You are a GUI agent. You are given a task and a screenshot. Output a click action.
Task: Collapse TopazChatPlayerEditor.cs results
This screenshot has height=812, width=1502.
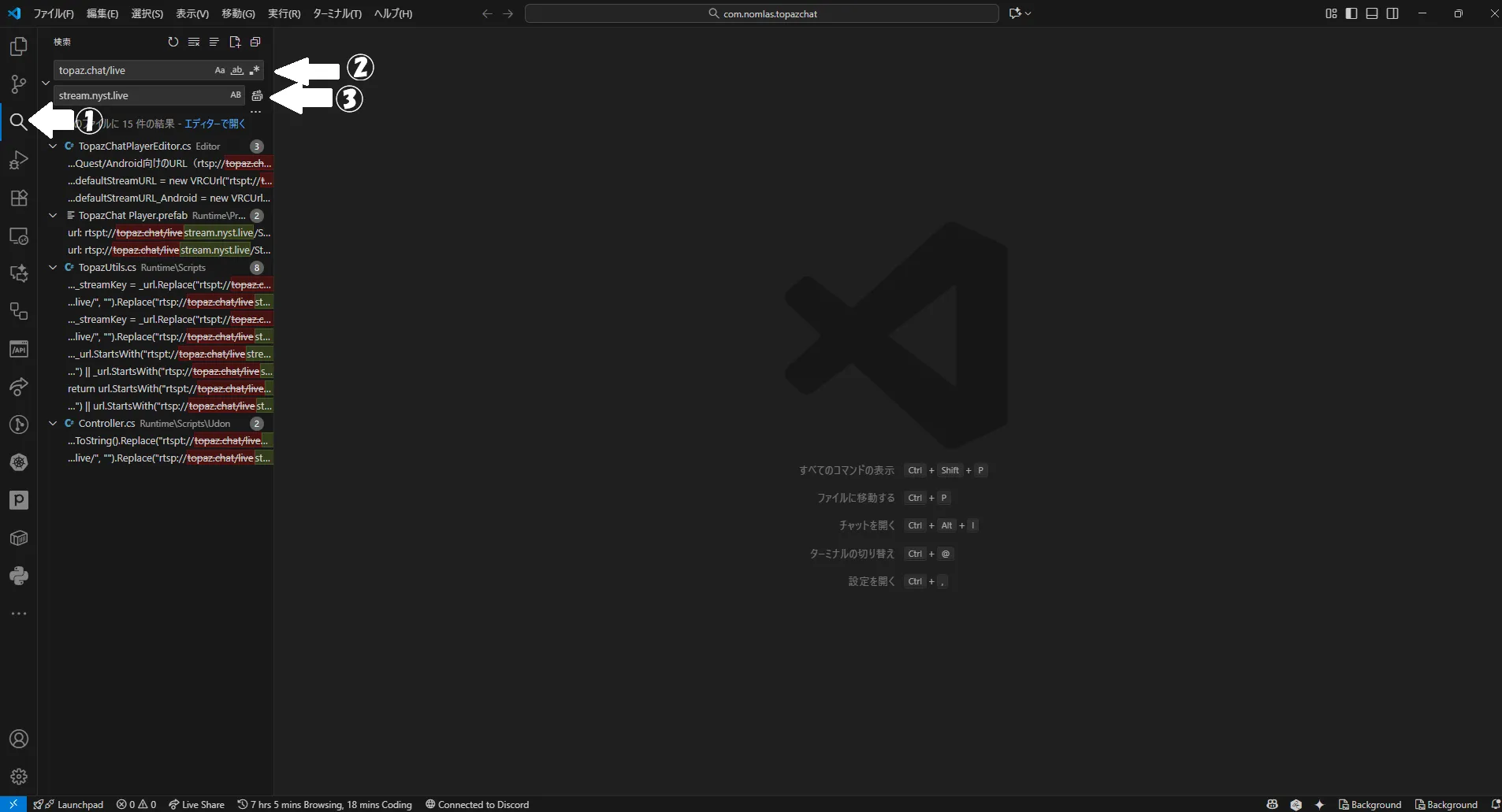[53, 146]
